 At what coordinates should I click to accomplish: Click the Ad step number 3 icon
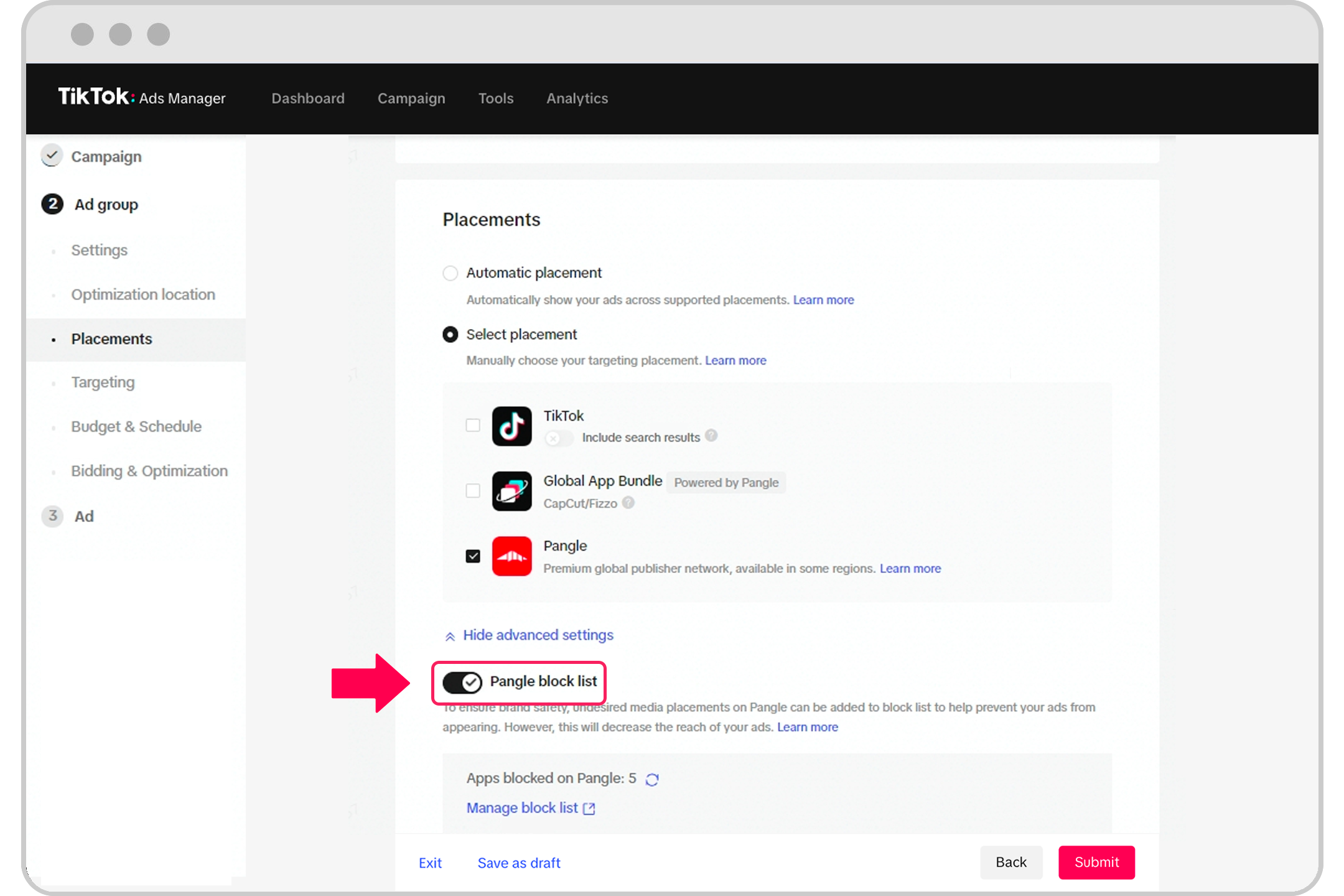point(52,516)
